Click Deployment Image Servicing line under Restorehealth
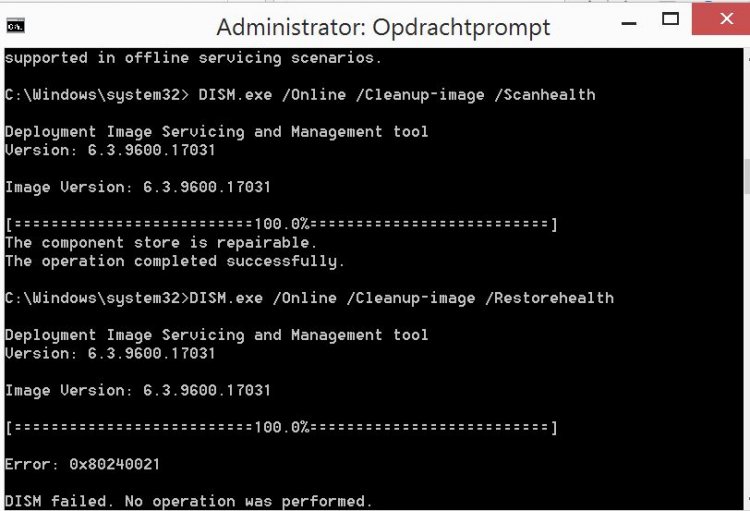Viewport: 750px width, 511px height. click(x=217, y=335)
